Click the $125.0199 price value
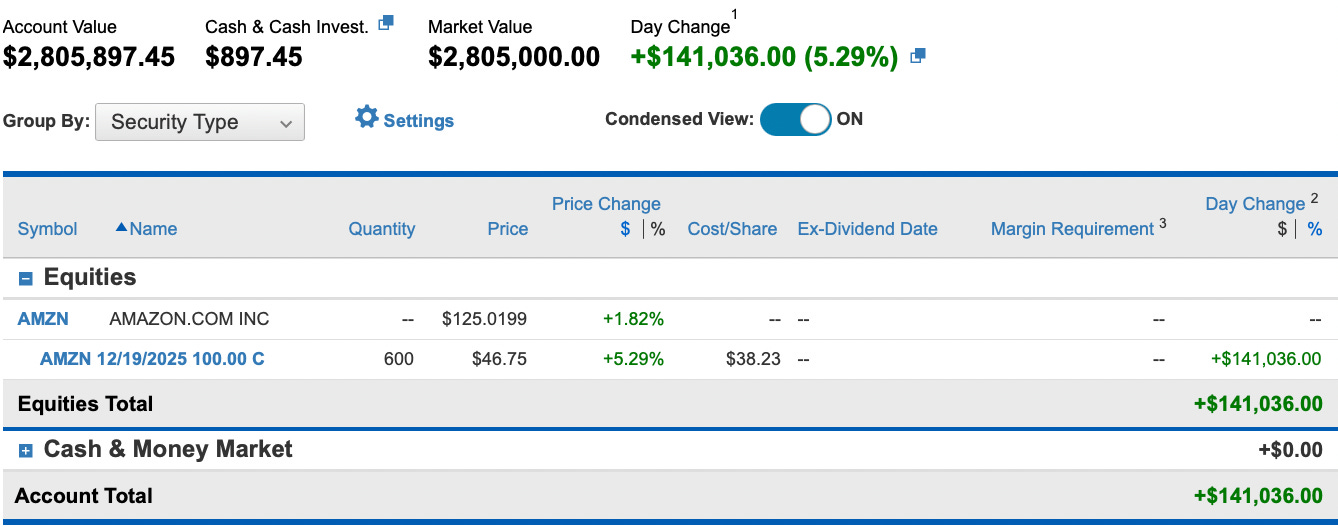Screen dimensions: 1338x527 pos(484,319)
